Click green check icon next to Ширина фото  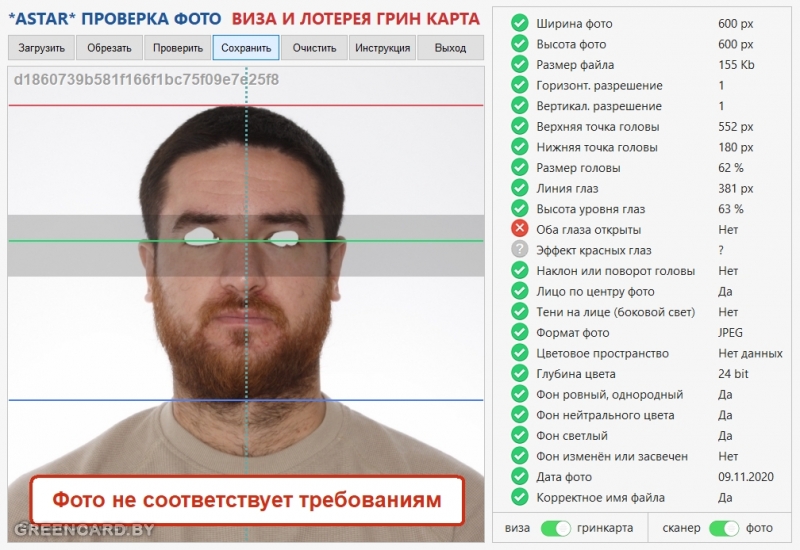519,22
